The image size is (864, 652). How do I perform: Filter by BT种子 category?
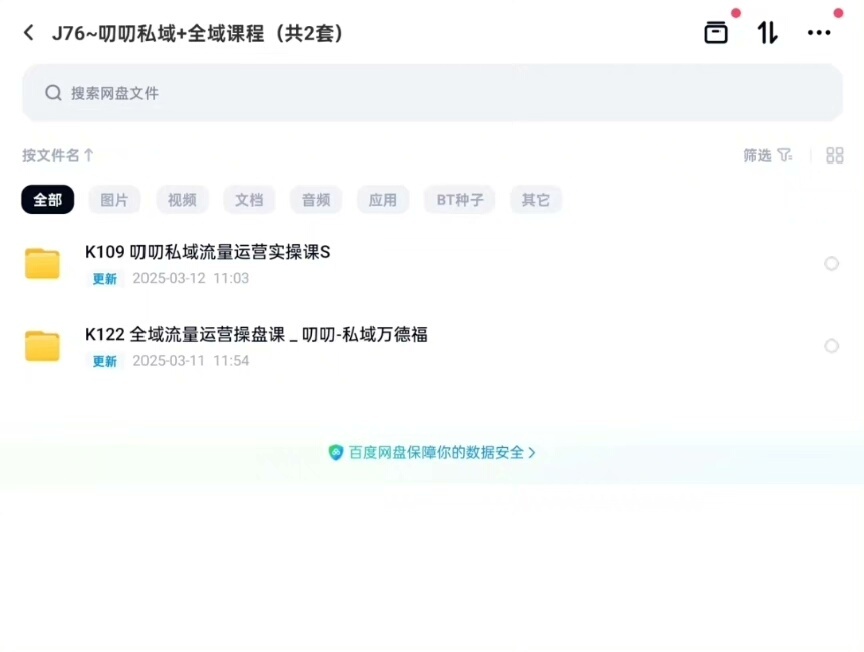click(x=460, y=200)
